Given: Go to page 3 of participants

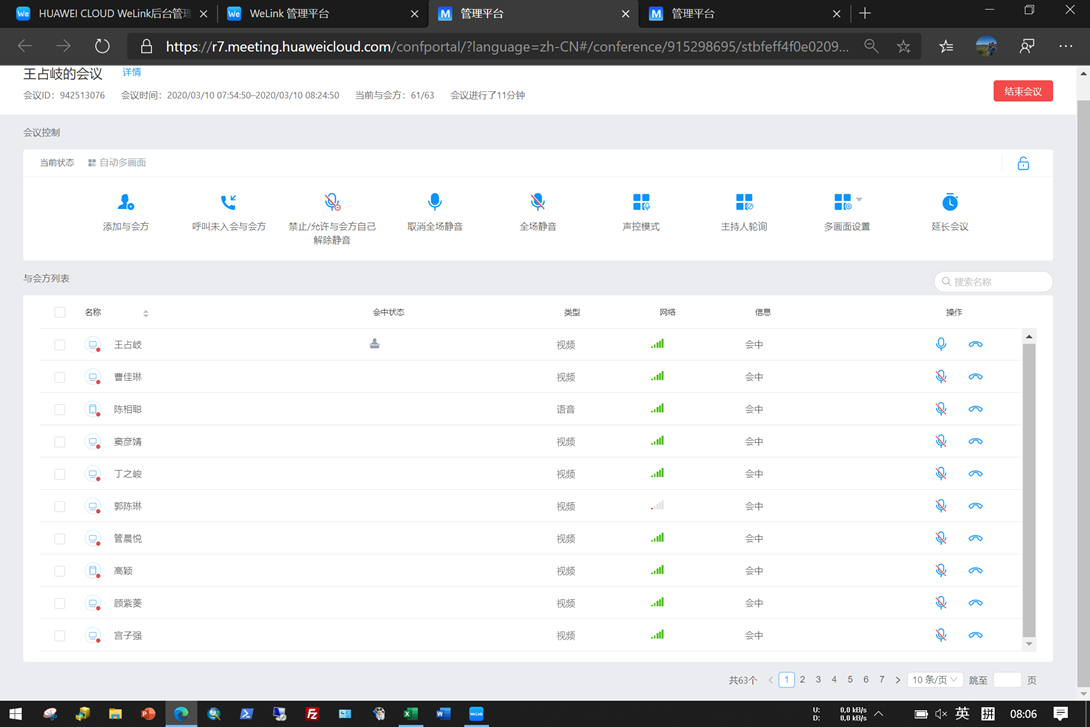Looking at the screenshot, I should coord(818,680).
